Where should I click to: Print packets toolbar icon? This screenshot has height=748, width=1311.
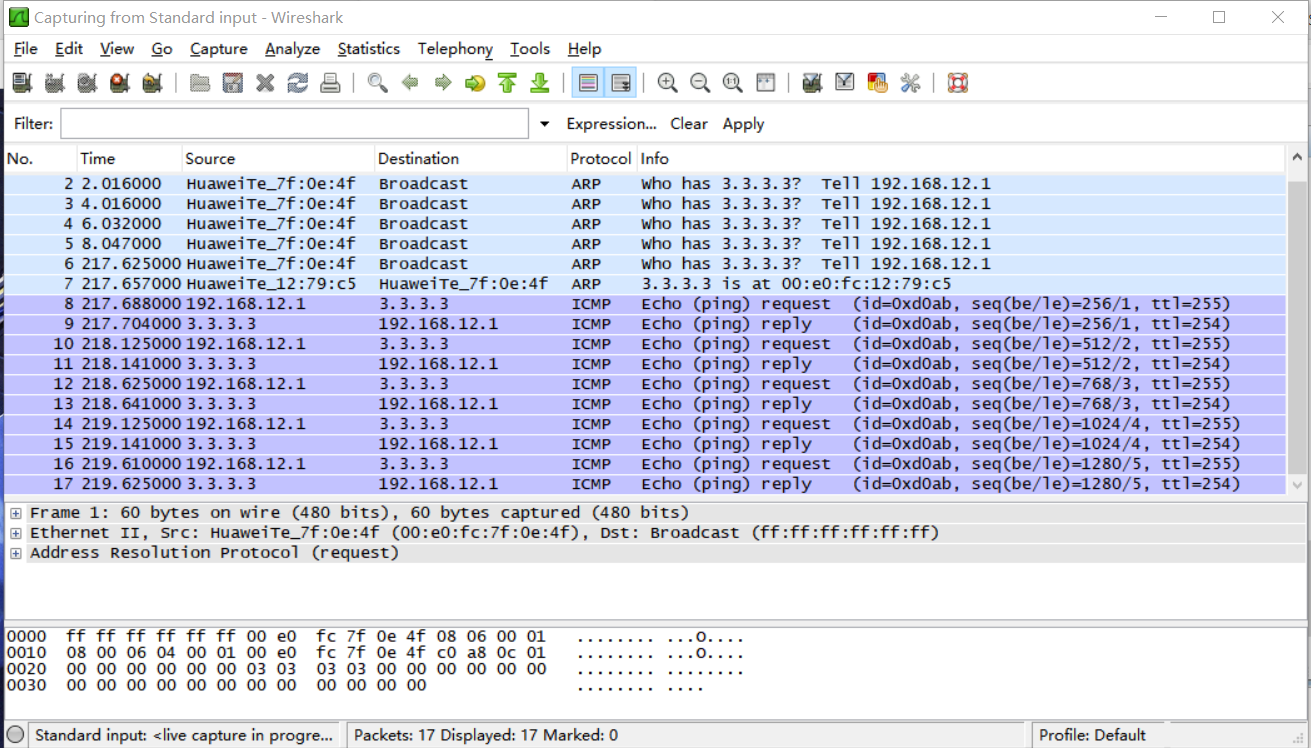(330, 83)
